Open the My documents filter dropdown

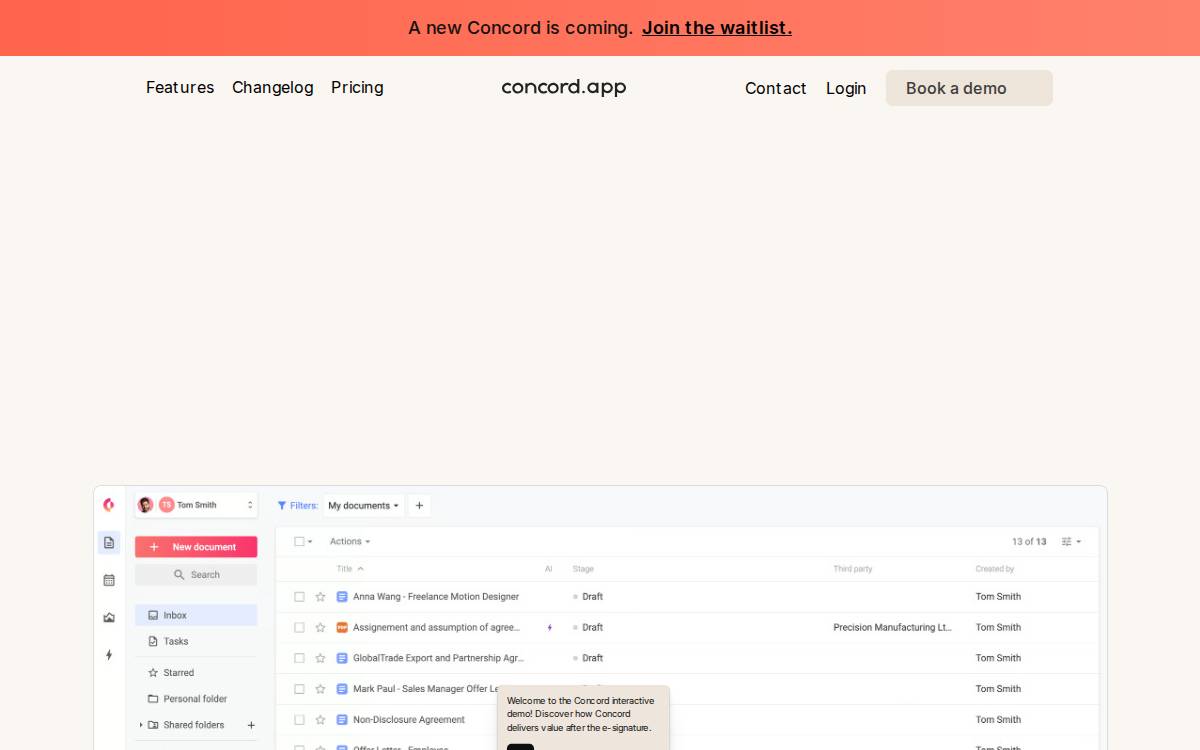(364, 506)
